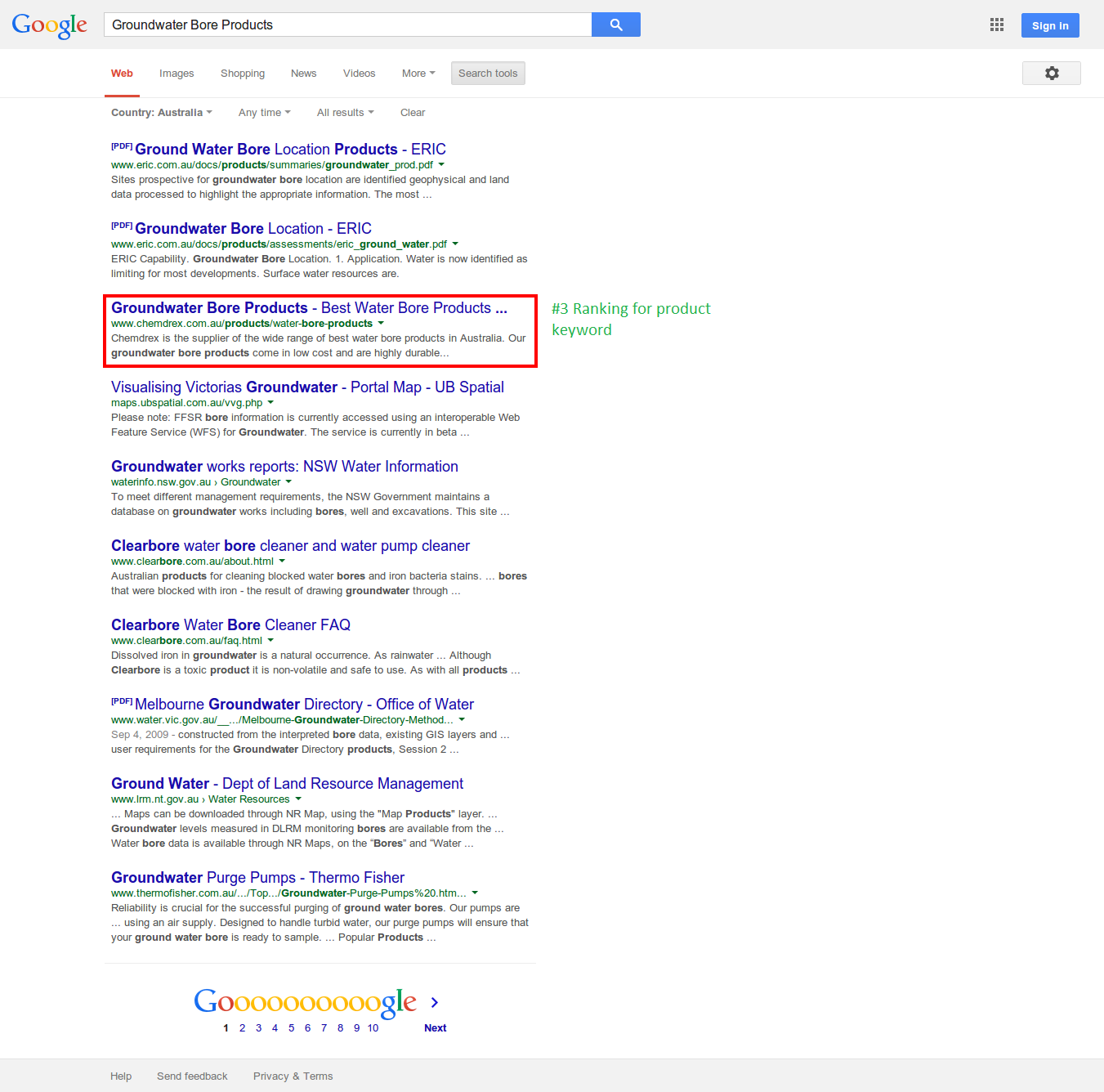1104x1092 pixels.
Task: Open the Google apps grid
Action: (x=996, y=25)
